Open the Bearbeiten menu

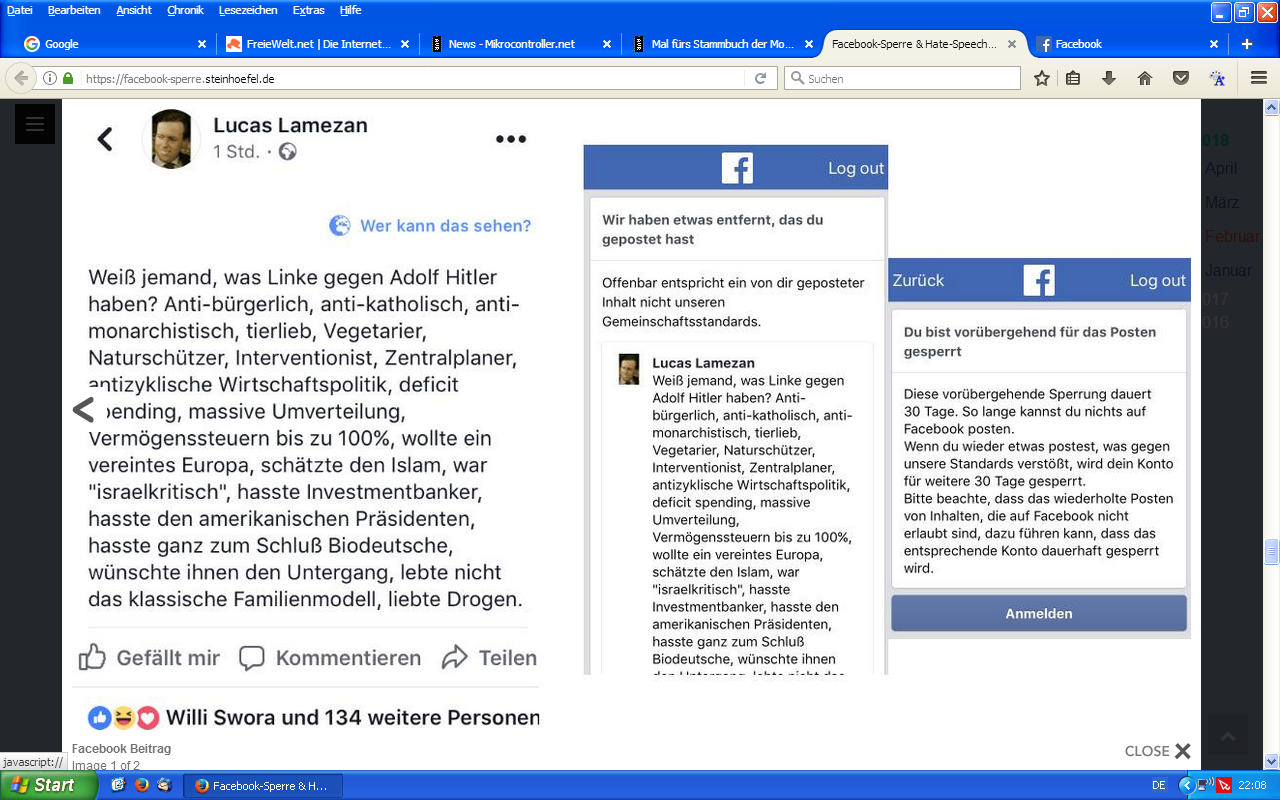coord(73,10)
